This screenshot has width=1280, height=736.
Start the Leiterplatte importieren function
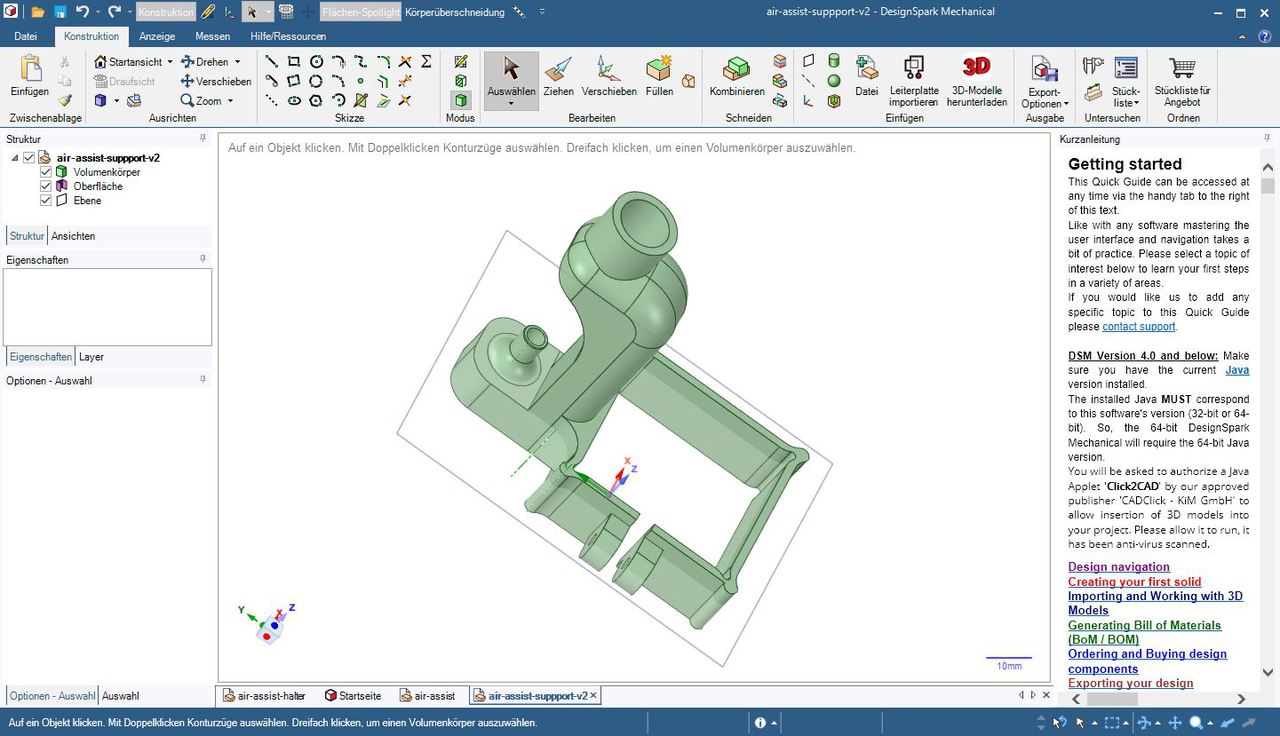pyautogui.click(x=913, y=75)
